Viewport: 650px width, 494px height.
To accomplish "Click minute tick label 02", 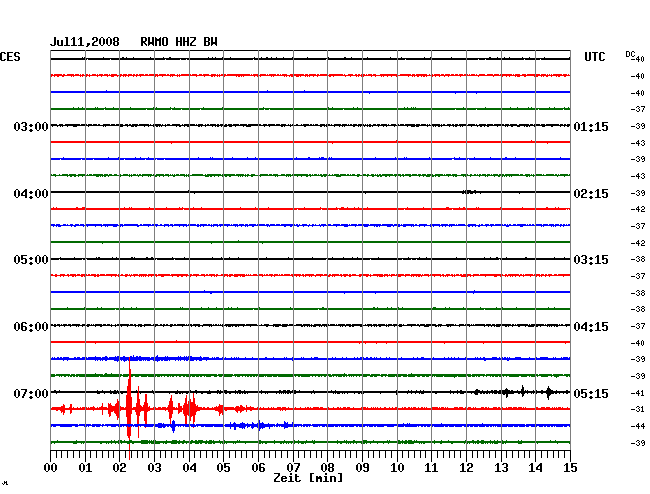I will [x=119, y=468].
